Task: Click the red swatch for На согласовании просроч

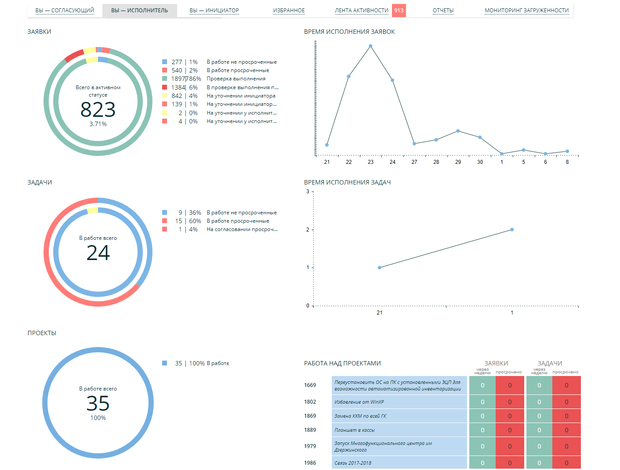Action: coord(164,229)
